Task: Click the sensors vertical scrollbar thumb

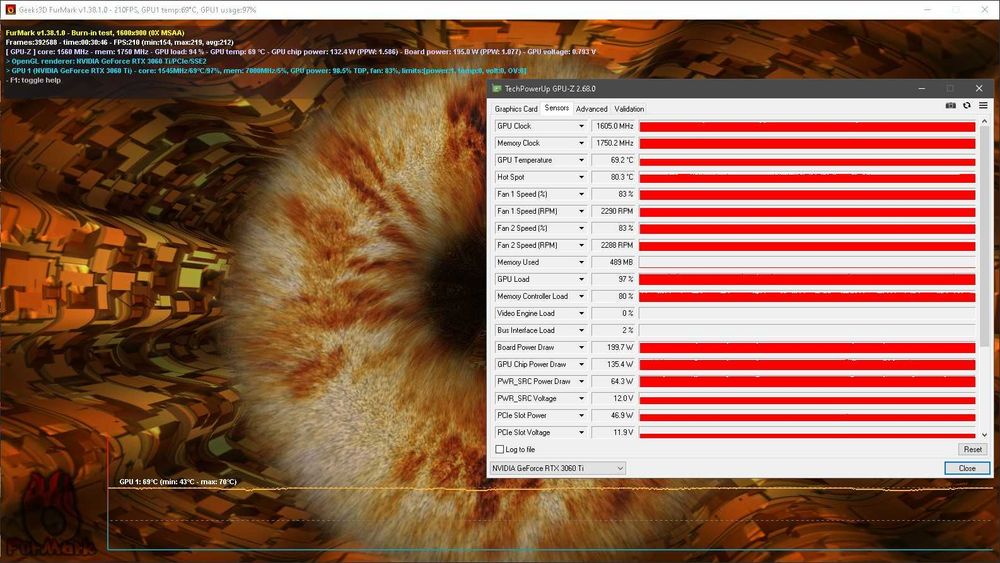Action: point(984,237)
